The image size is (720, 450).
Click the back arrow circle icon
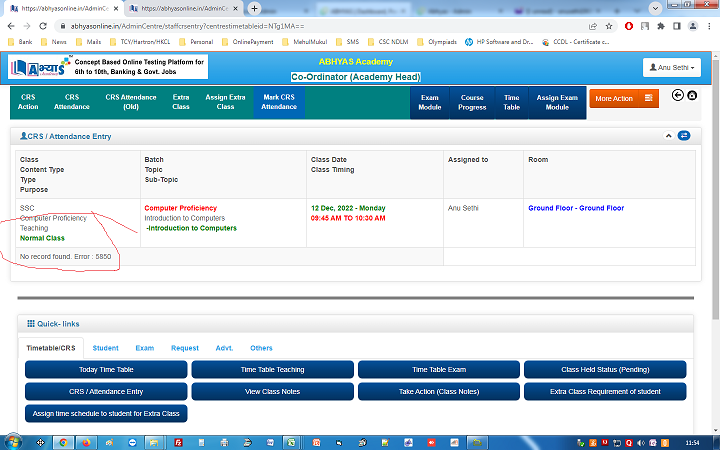point(677,95)
